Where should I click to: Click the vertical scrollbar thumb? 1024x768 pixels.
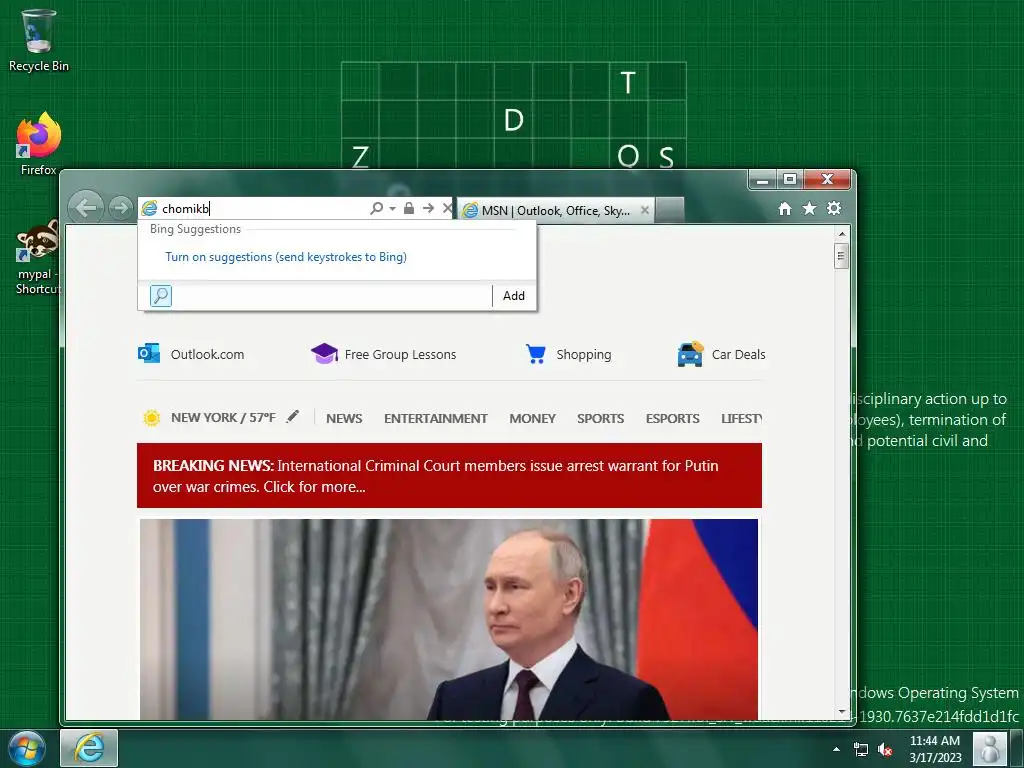[842, 255]
